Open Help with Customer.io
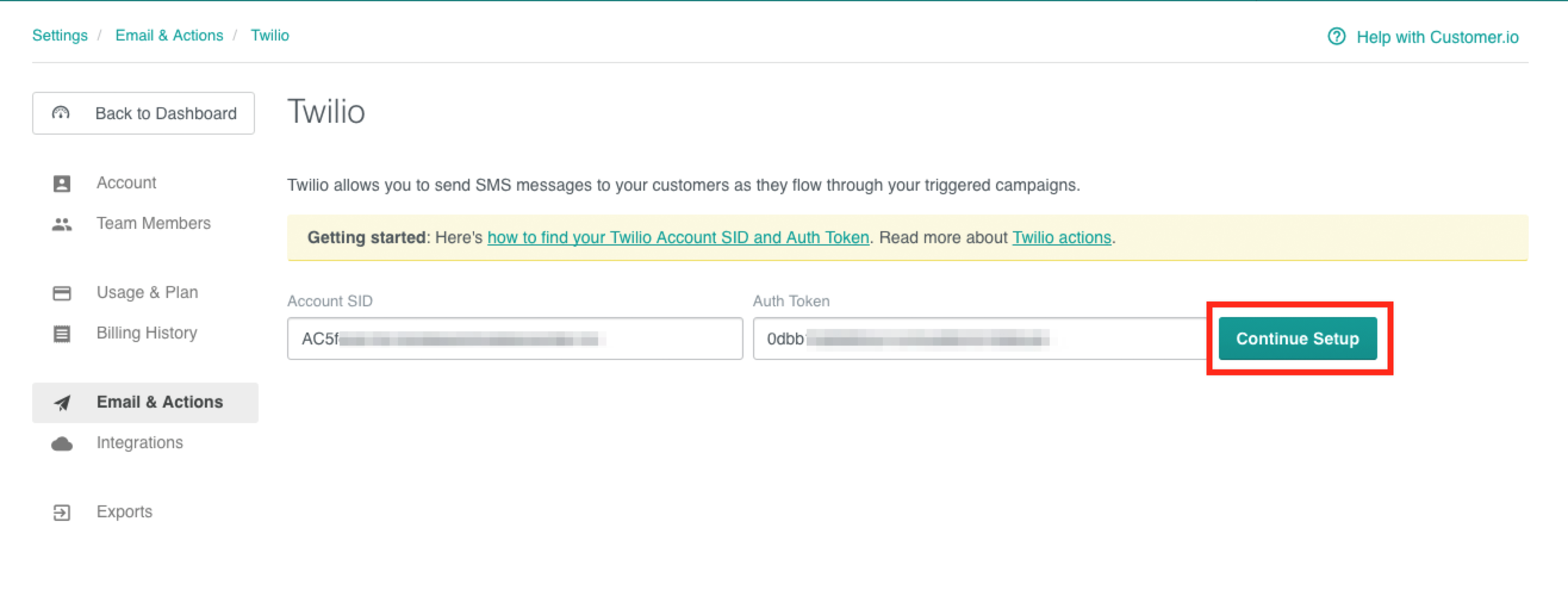Viewport: 1568px width, 590px height. (x=1437, y=36)
